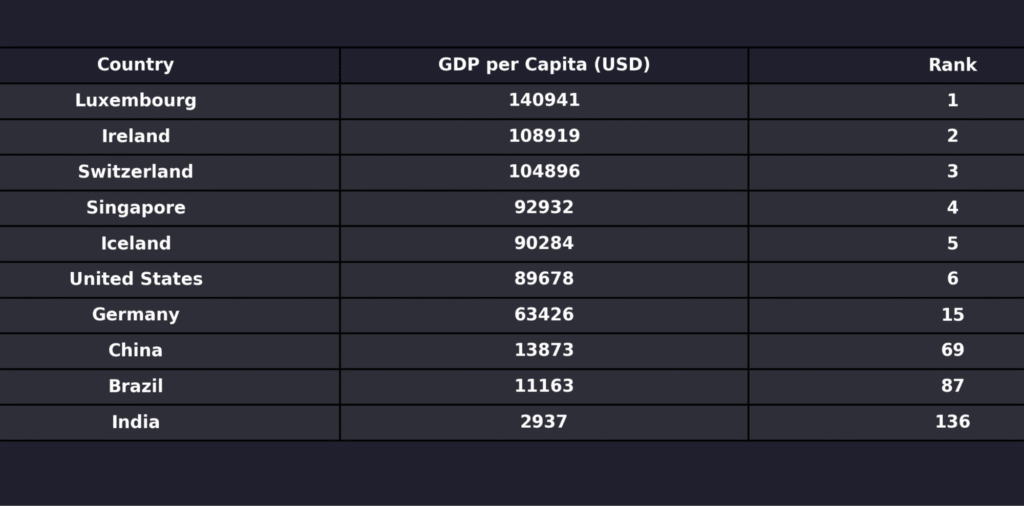Select the United States cell
This screenshot has height=506, width=1024.
pyautogui.click(x=135, y=279)
